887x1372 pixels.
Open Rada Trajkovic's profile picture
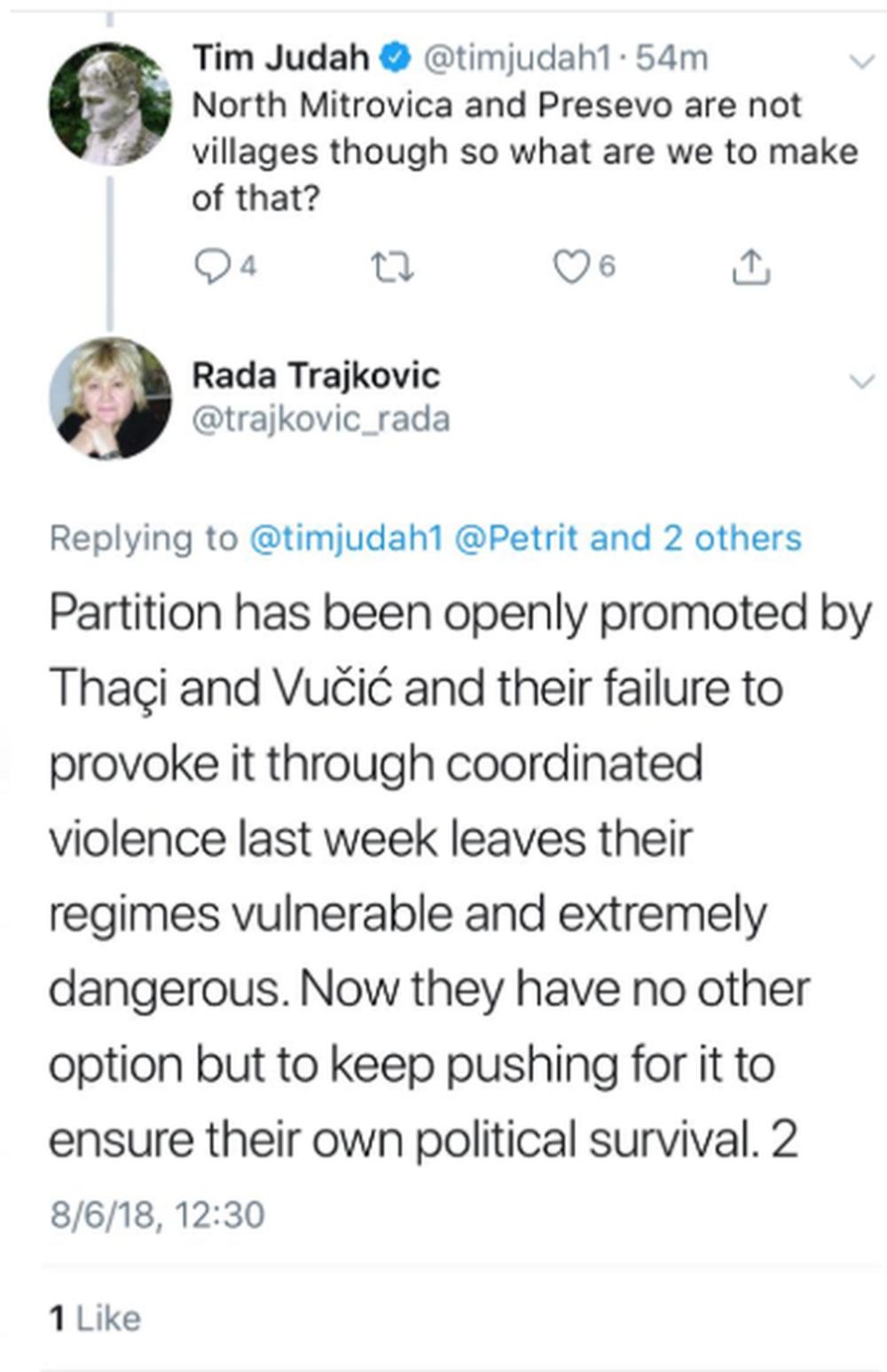(x=109, y=397)
